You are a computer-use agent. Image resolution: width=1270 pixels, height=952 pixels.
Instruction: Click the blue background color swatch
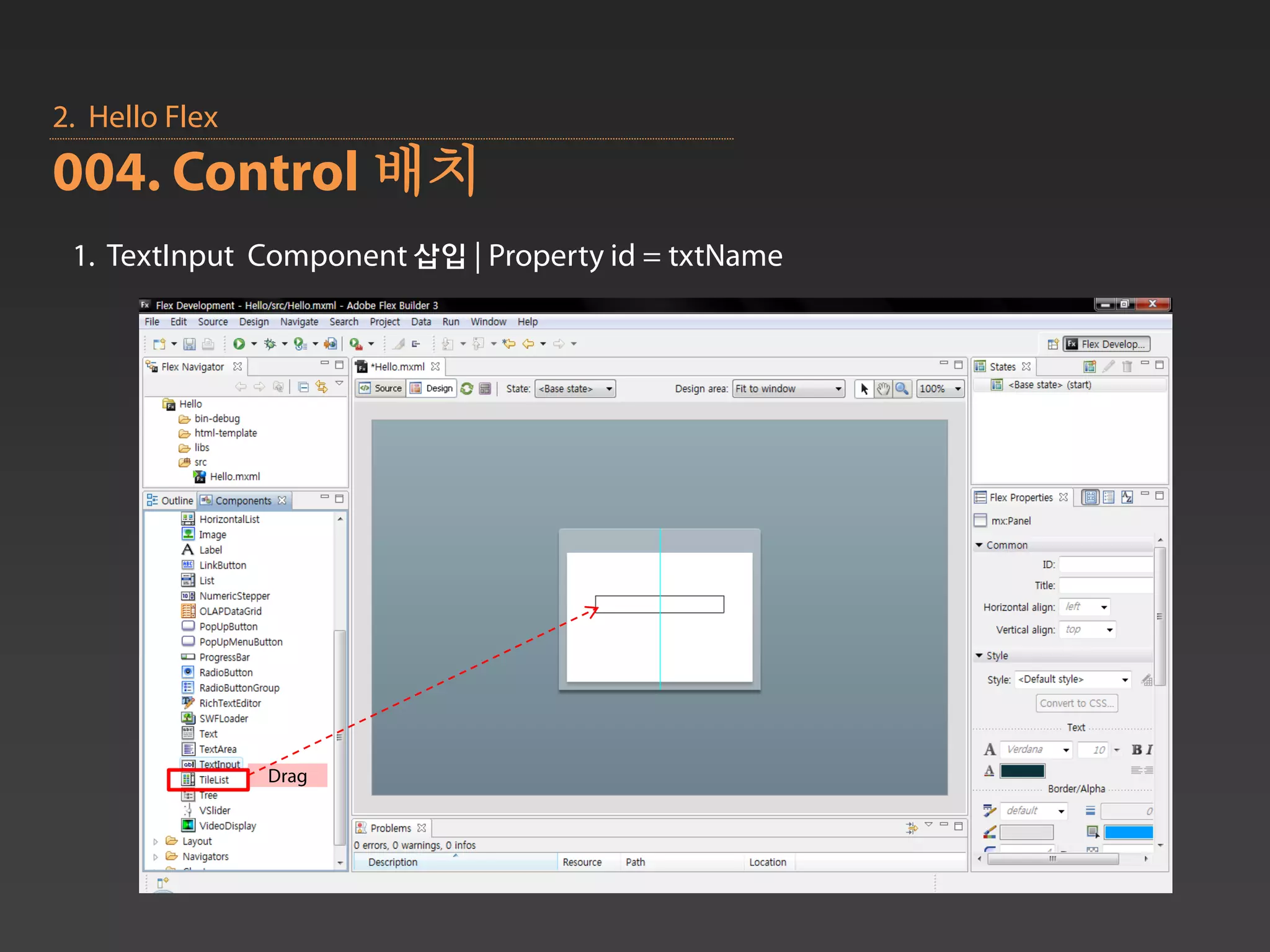coord(1128,832)
